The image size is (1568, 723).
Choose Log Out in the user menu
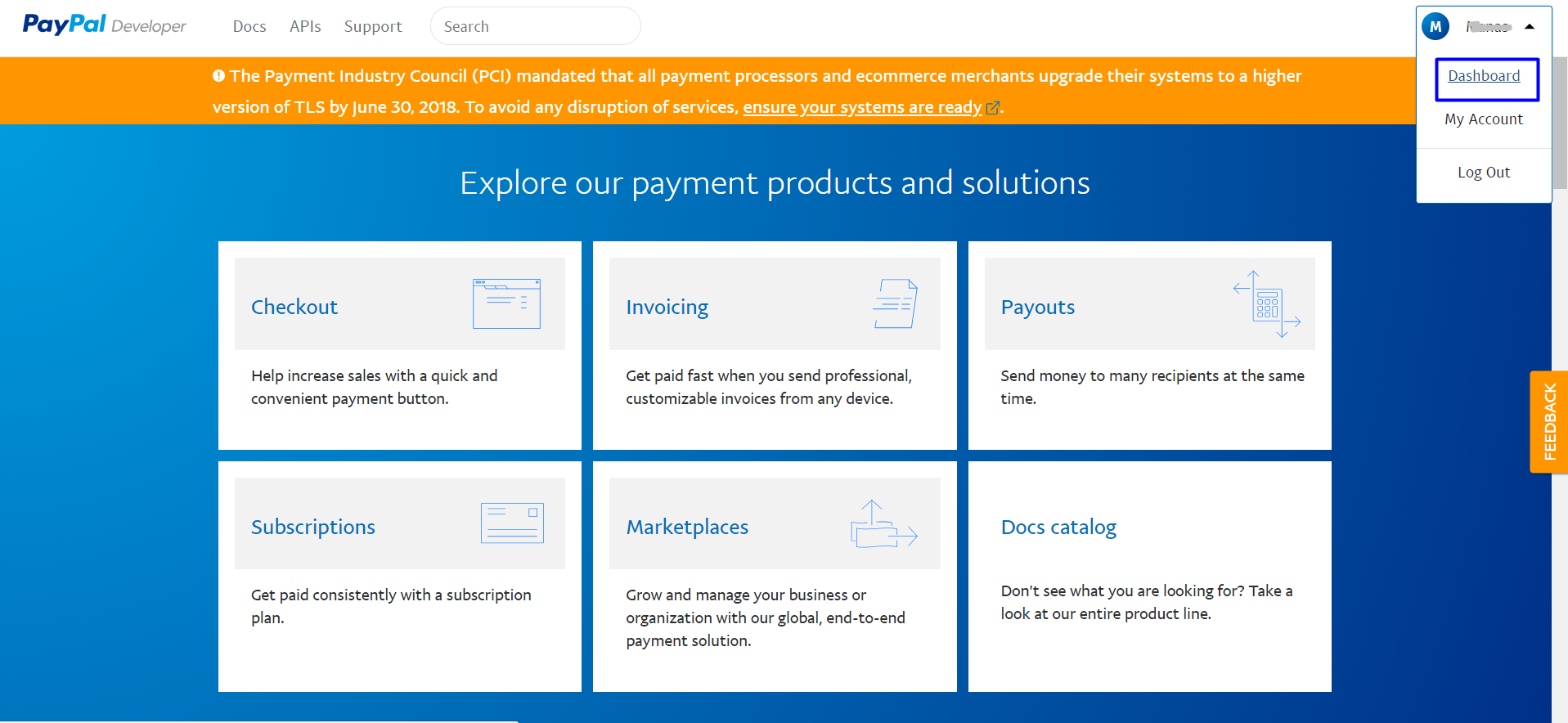1484,173
